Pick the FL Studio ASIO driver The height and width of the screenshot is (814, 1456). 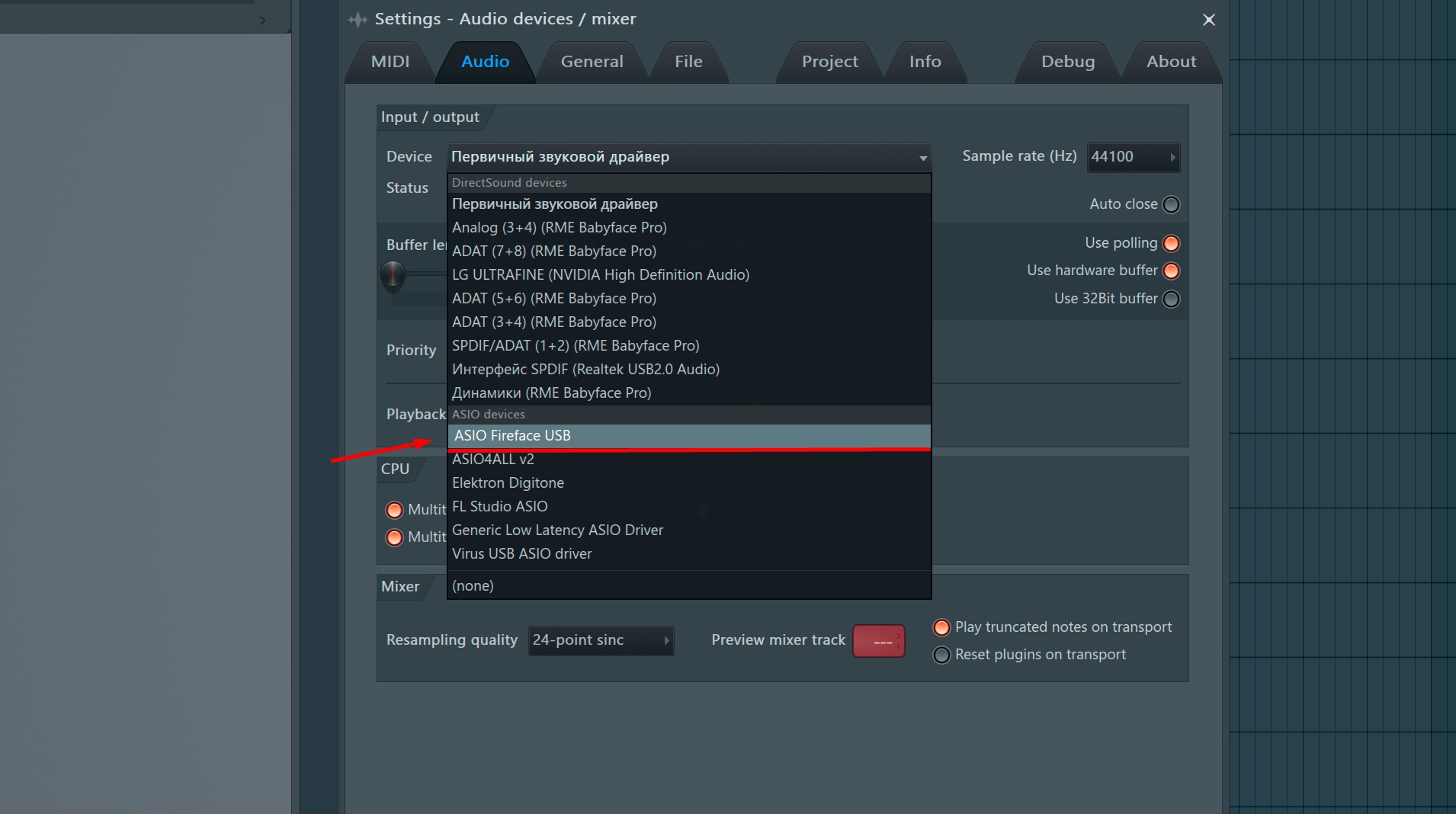(689, 507)
